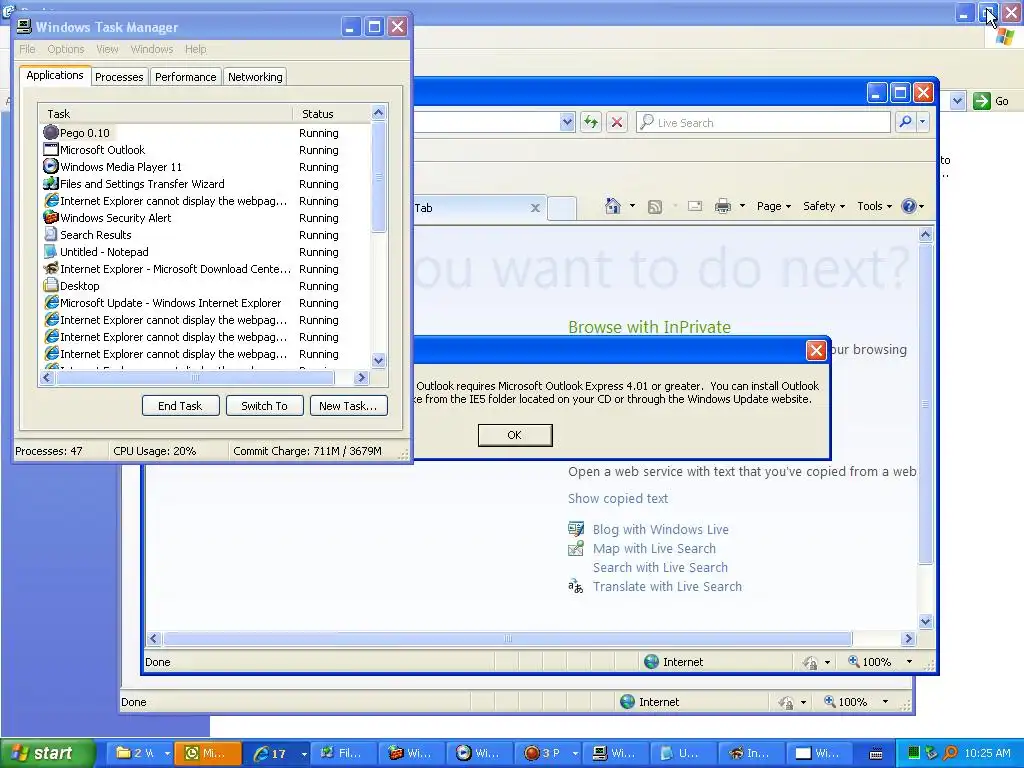Click the Refresh arrows icon beside address bar
Viewport: 1024px width, 768px height.
(591, 122)
